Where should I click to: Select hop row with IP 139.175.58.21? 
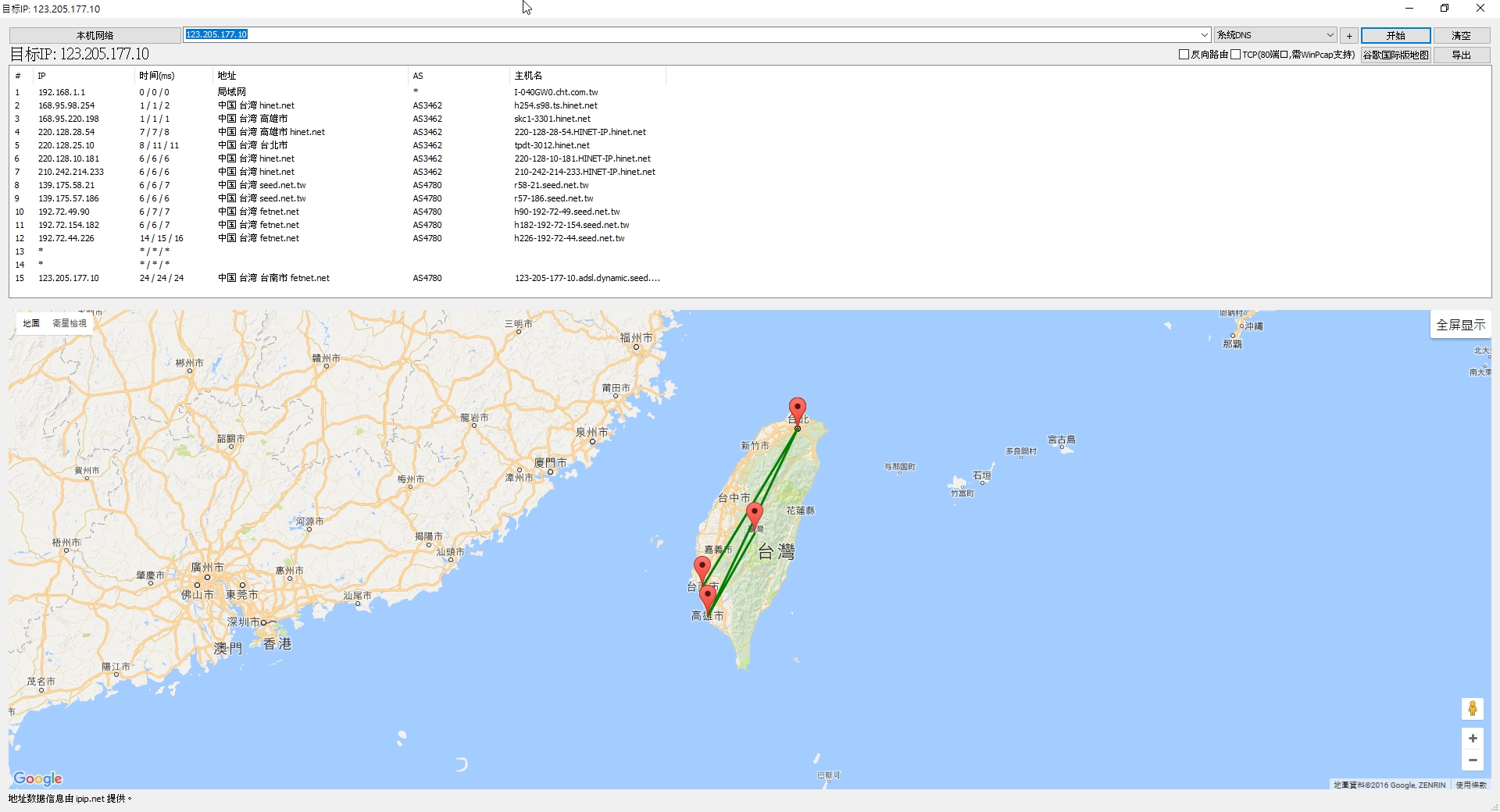[x=338, y=185]
